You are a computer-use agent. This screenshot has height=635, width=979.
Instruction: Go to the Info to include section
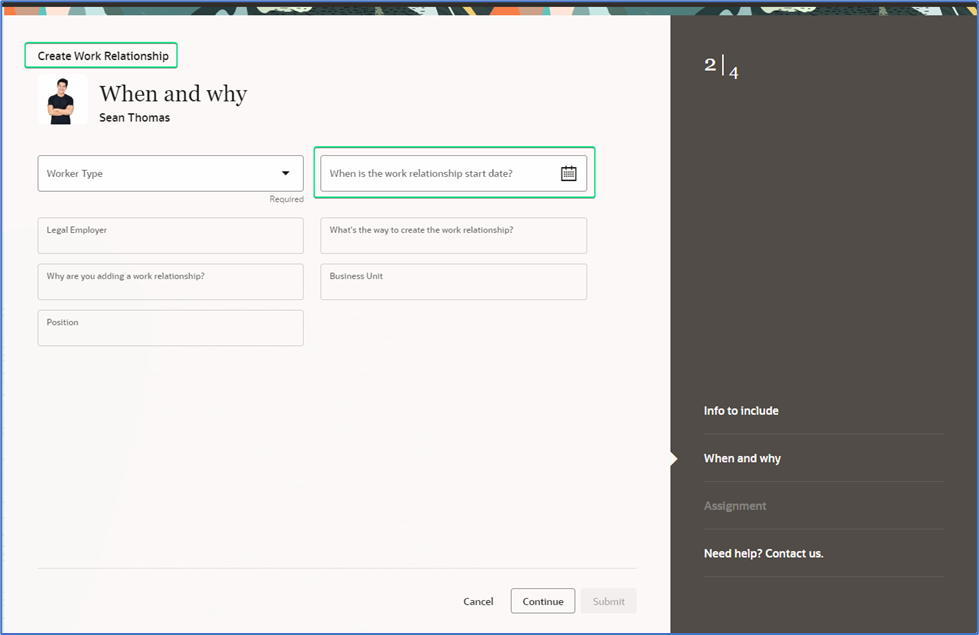pos(742,410)
